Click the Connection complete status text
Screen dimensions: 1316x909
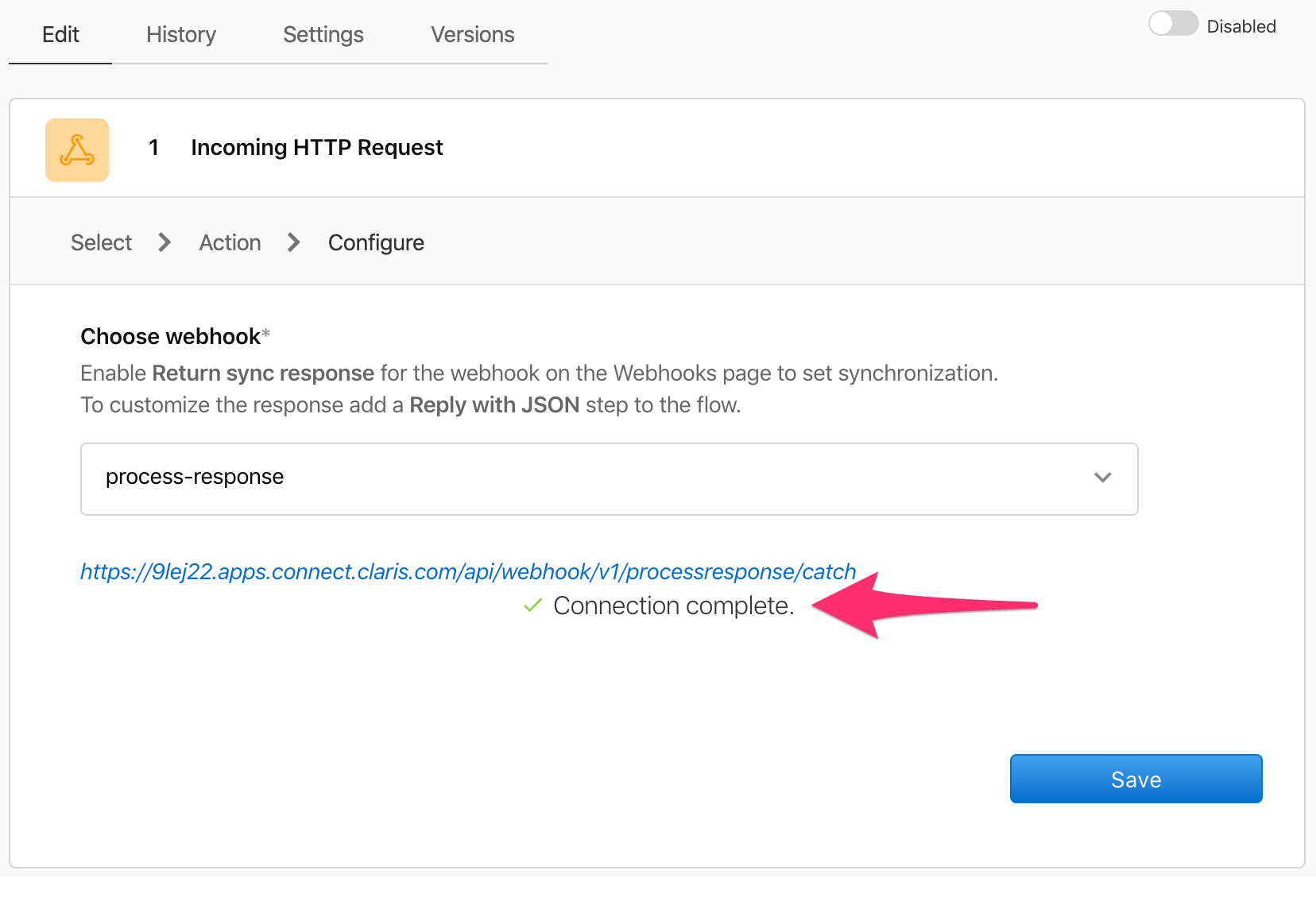coord(674,606)
